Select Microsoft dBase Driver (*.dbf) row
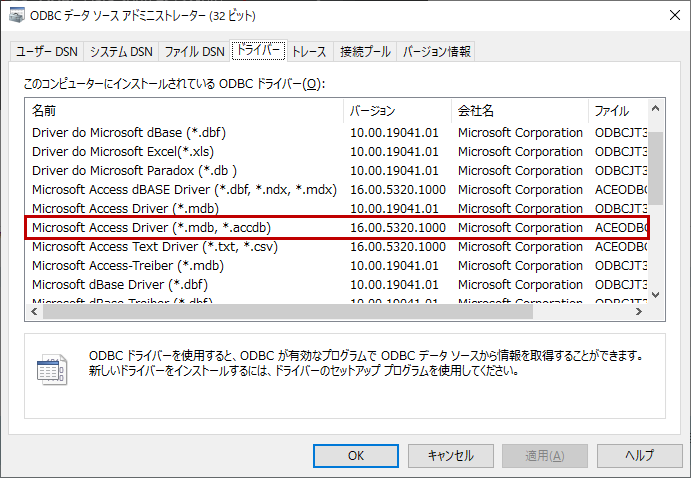 (337, 285)
